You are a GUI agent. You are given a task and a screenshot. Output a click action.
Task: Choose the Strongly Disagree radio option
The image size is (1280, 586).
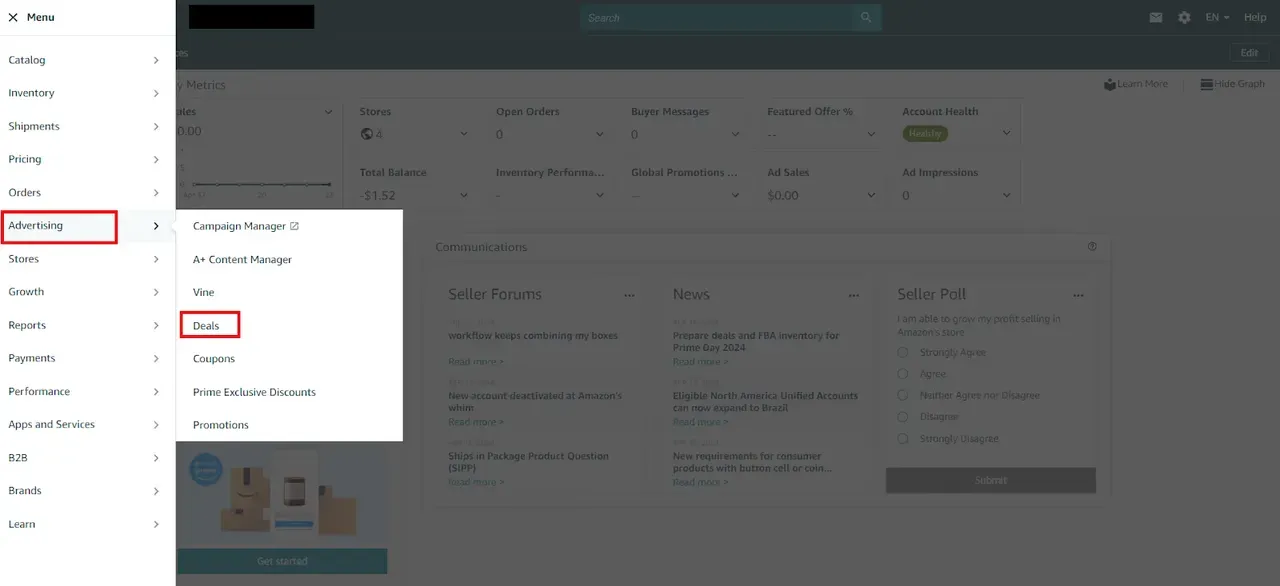[903, 439]
